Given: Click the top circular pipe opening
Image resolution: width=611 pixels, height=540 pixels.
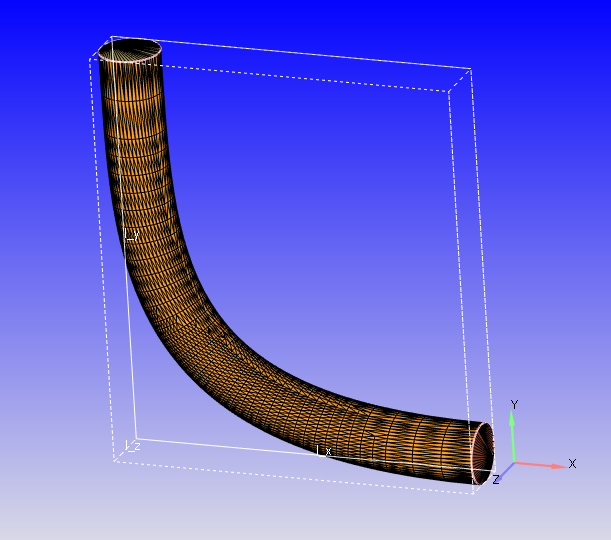Looking at the screenshot, I should [x=130, y=50].
